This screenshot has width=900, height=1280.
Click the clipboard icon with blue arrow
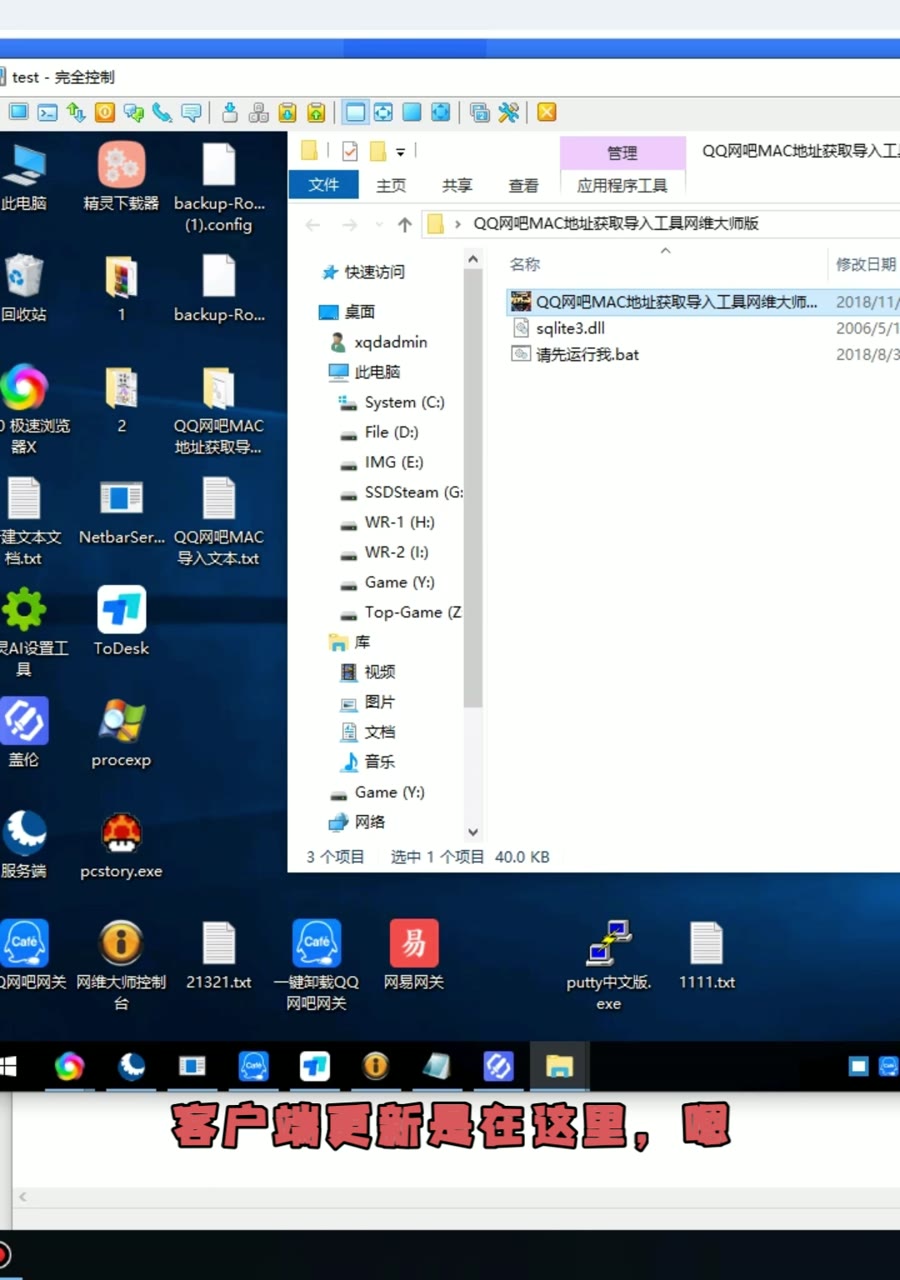pyautogui.click(x=287, y=113)
